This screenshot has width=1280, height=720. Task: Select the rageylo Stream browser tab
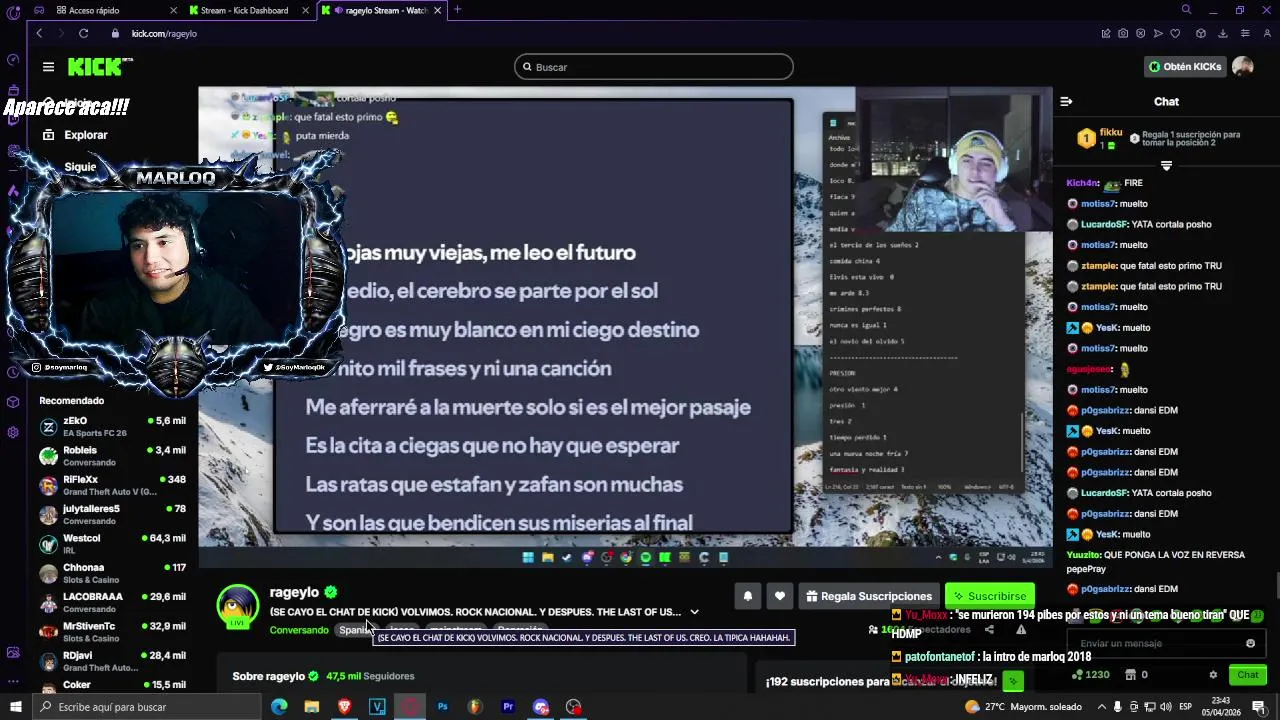coord(382,10)
